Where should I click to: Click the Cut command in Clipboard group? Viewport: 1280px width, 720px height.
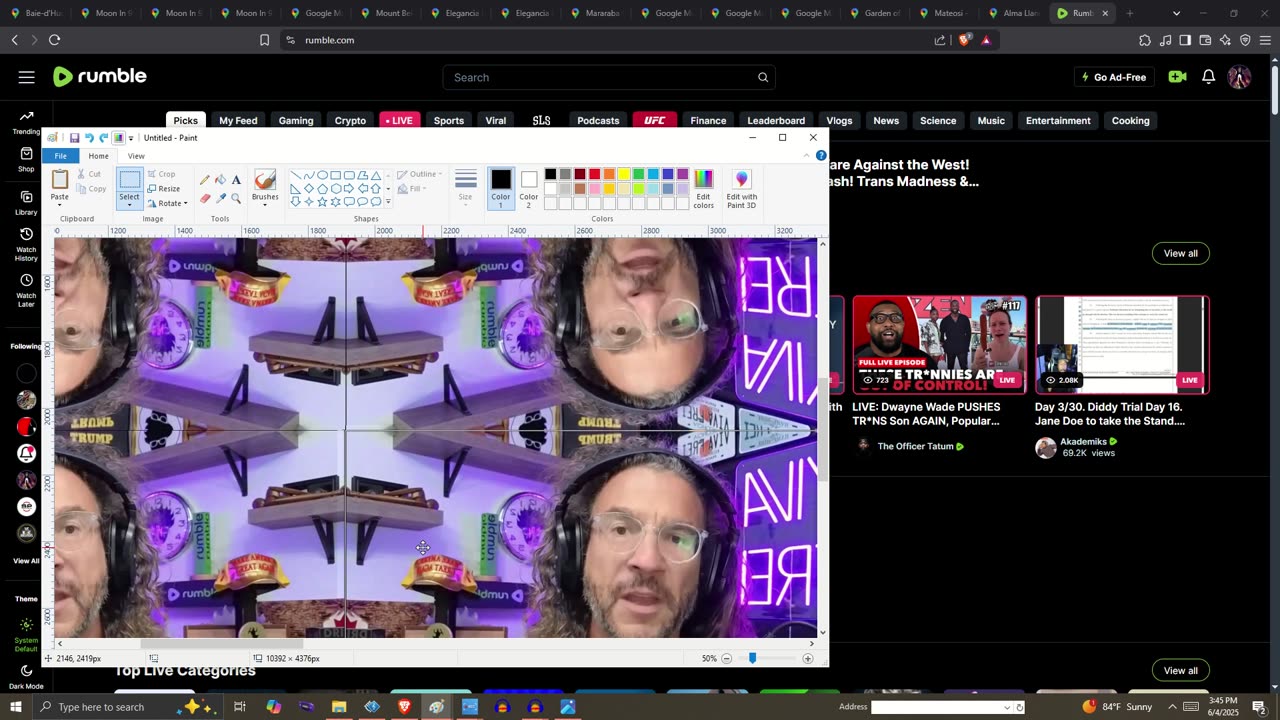click(88, 174)
